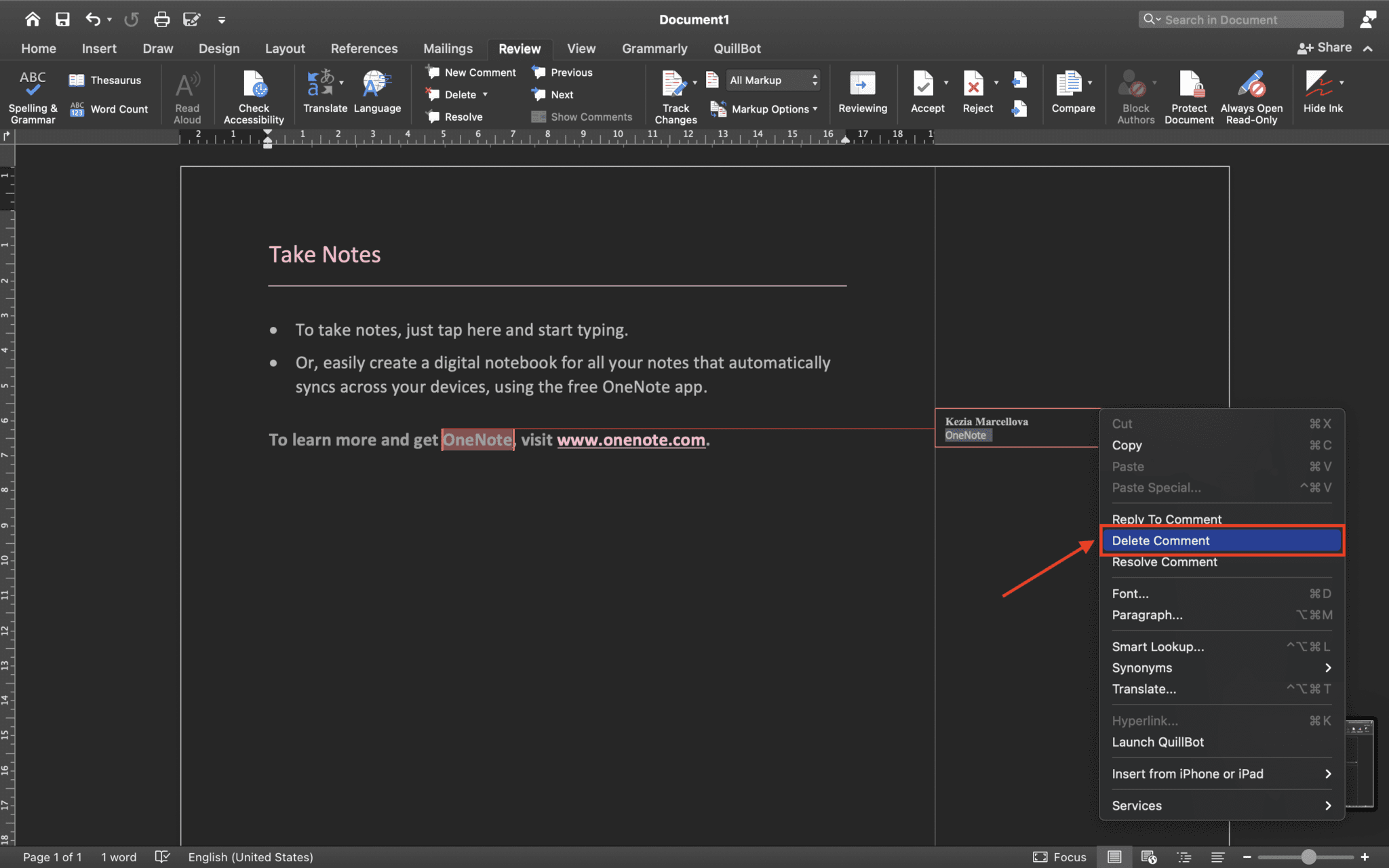
Task: Toggle Show Comments
Action: pos(582,116)
